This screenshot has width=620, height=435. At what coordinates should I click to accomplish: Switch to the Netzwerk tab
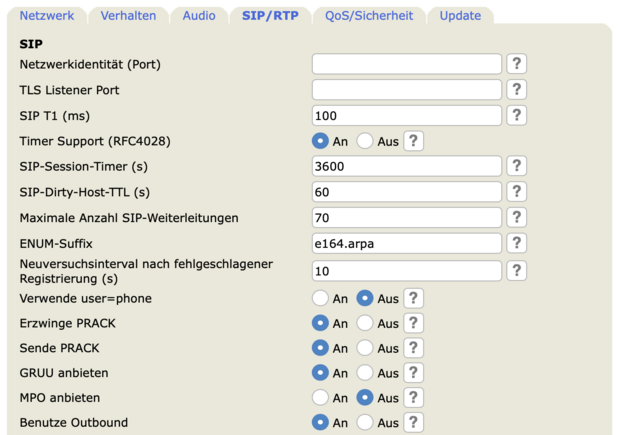(47, 16)
